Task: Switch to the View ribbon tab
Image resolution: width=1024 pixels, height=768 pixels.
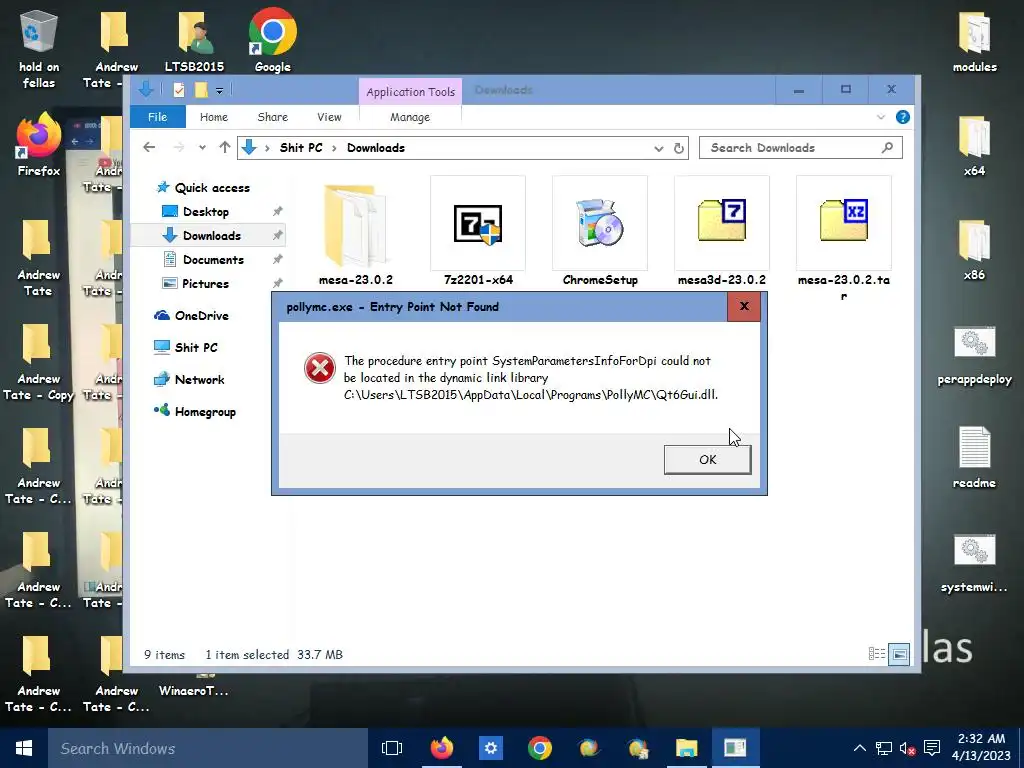Action: 329,117
